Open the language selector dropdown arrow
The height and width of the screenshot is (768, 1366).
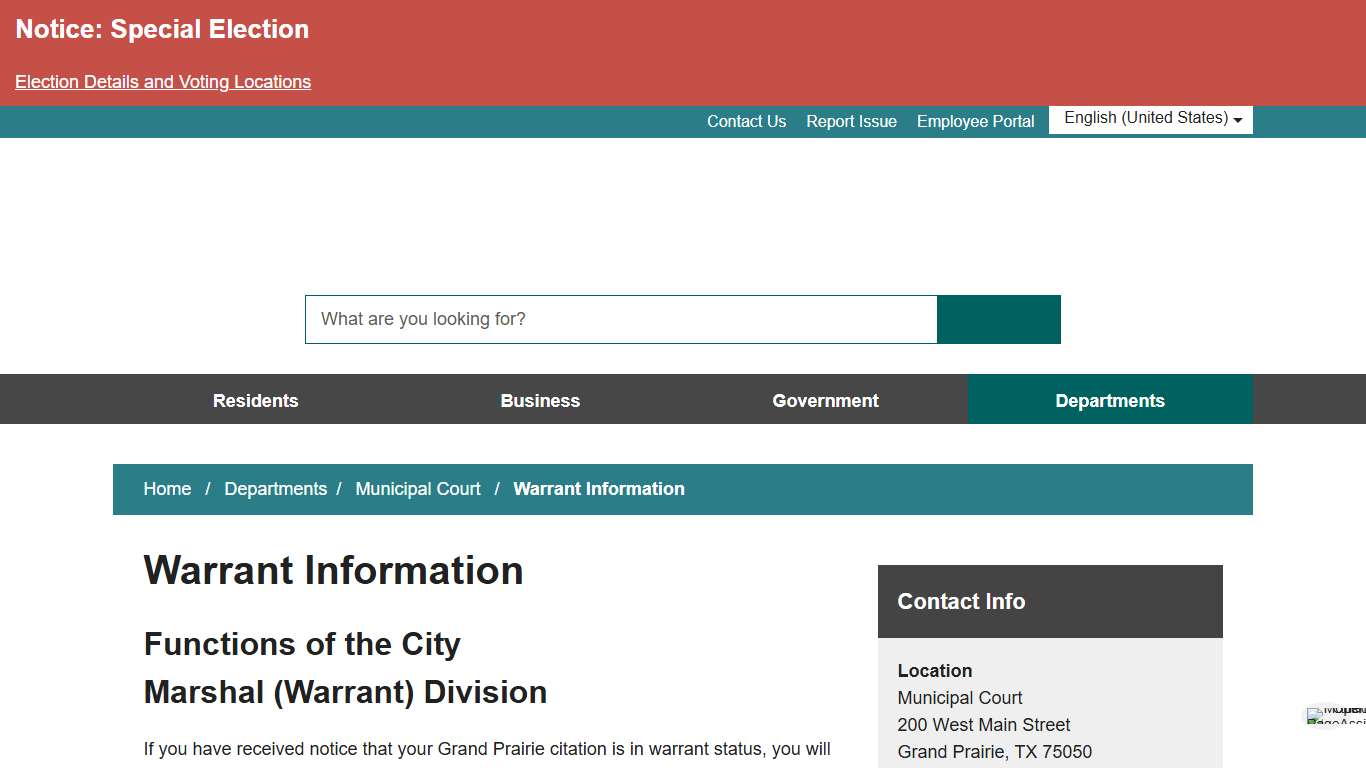click(1237, 120)
